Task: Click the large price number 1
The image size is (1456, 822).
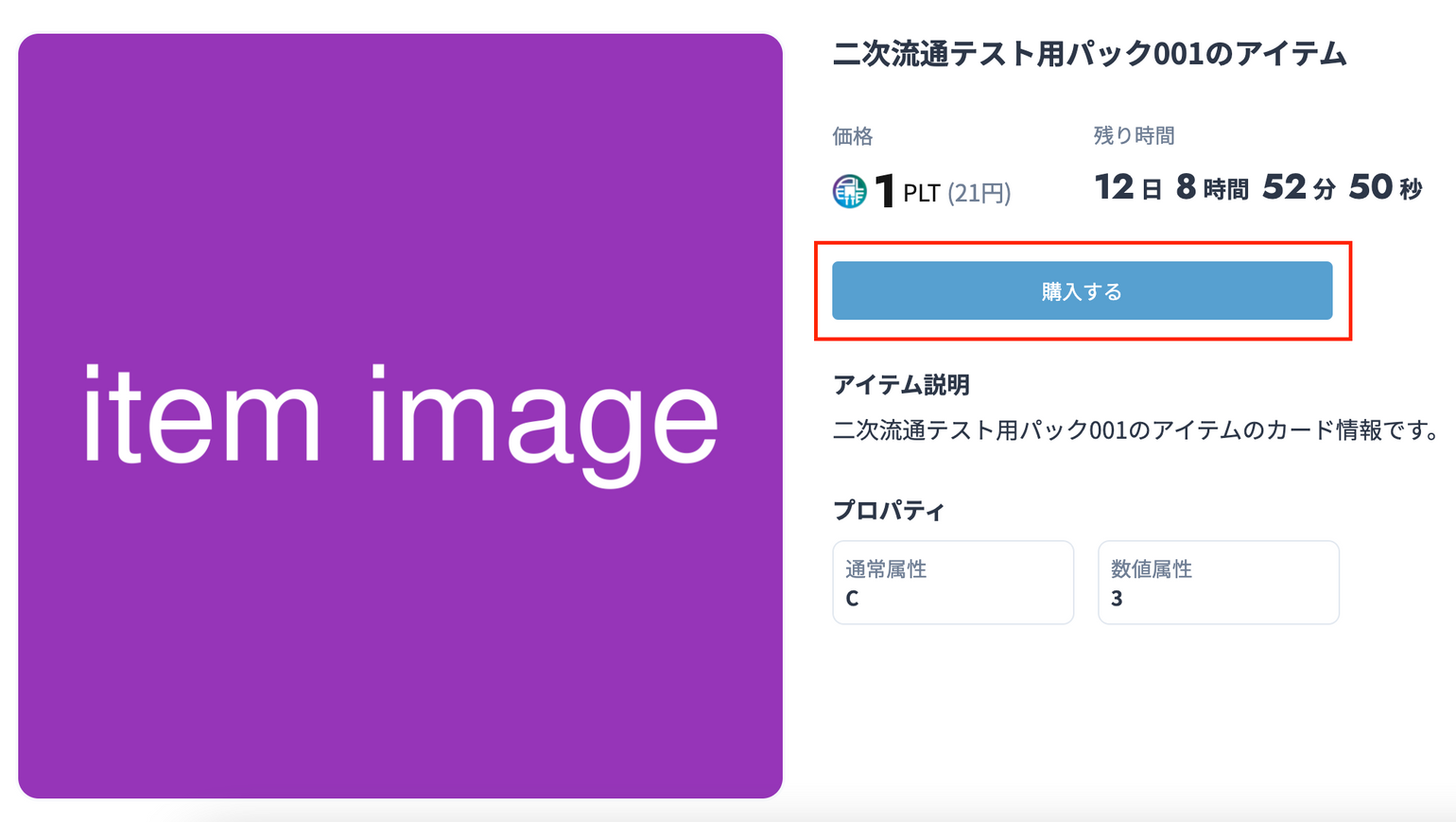Action: tap(885, 191)
